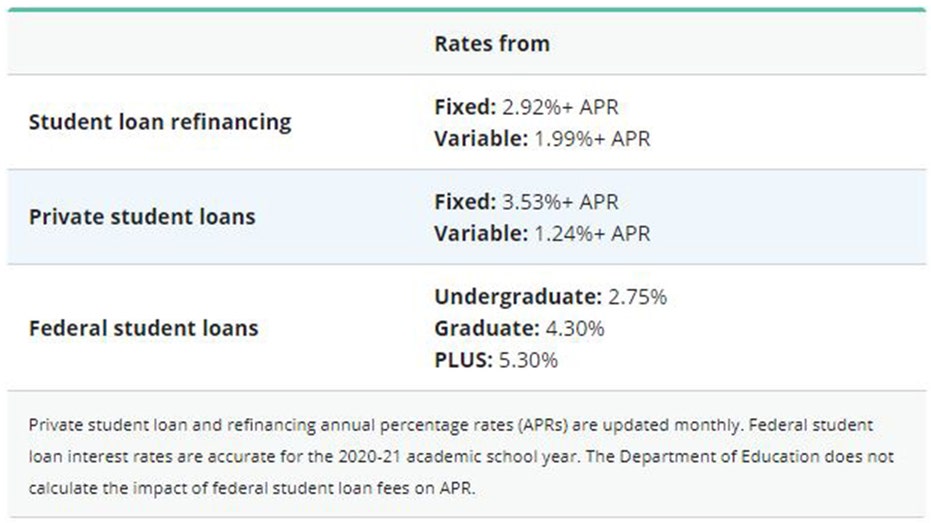The height and width of the screenshot is (523, 931).
Task: Click the bold 'Graduate:' label
Action: coord(487,328)
